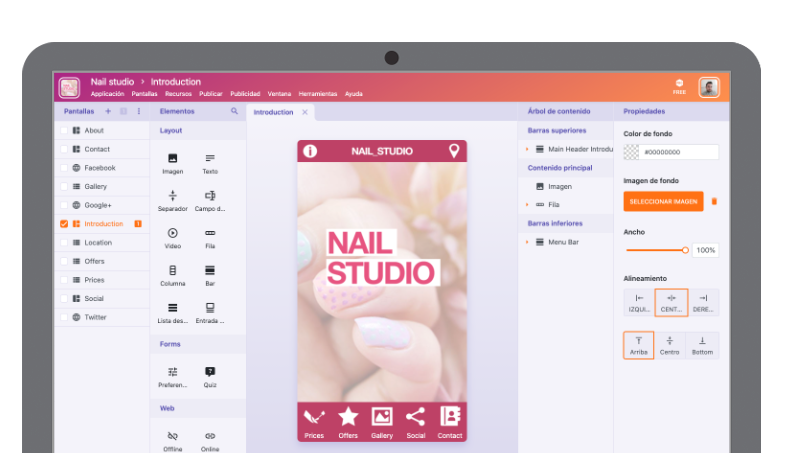The image size is (800, 453).
Task: Expand the Menu Bar tree node
Action: [x=527, y=242]
